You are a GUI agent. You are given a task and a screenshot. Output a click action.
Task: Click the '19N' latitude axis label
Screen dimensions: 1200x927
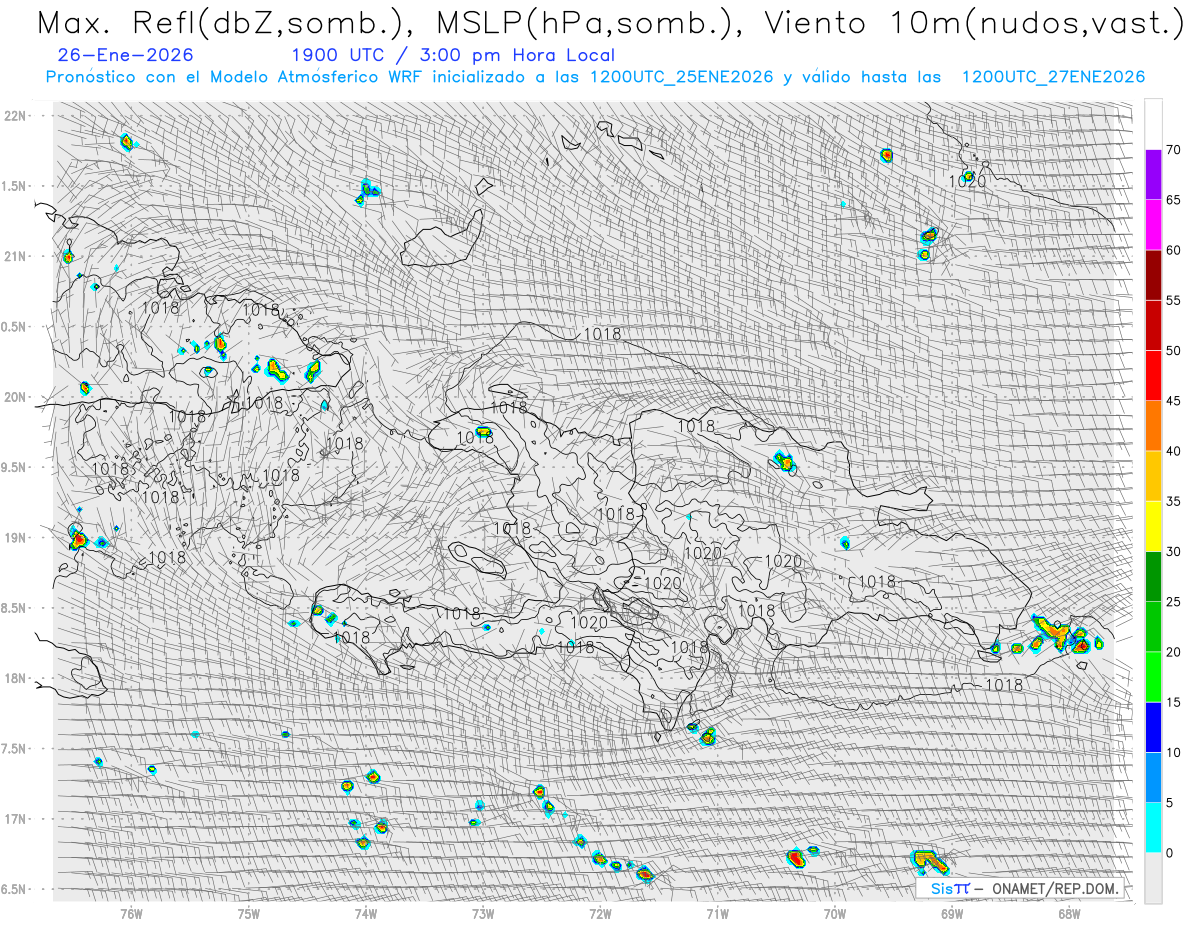click(16, 538)
